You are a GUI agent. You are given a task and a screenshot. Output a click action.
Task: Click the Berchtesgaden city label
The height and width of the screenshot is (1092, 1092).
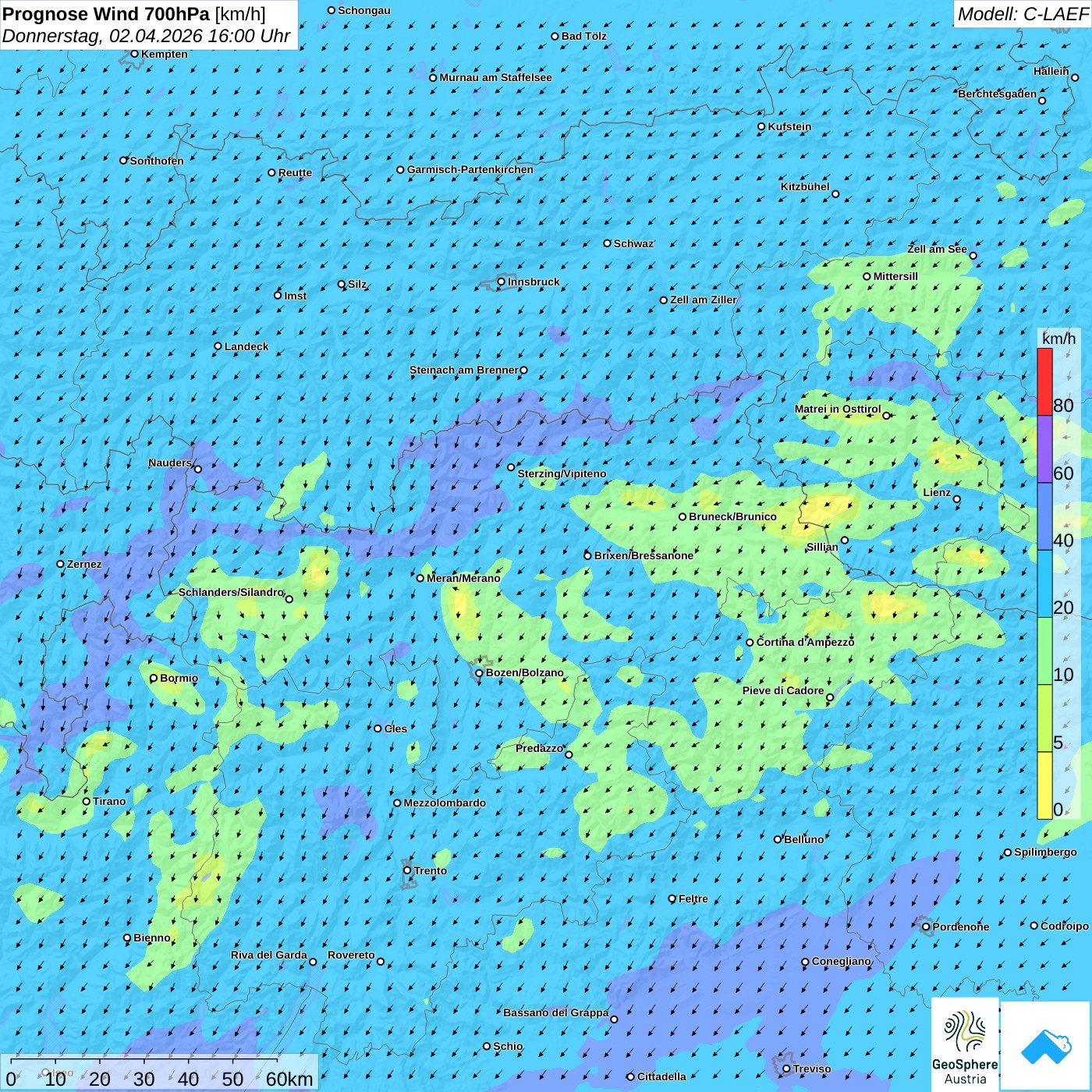click(x=997, y=94)
